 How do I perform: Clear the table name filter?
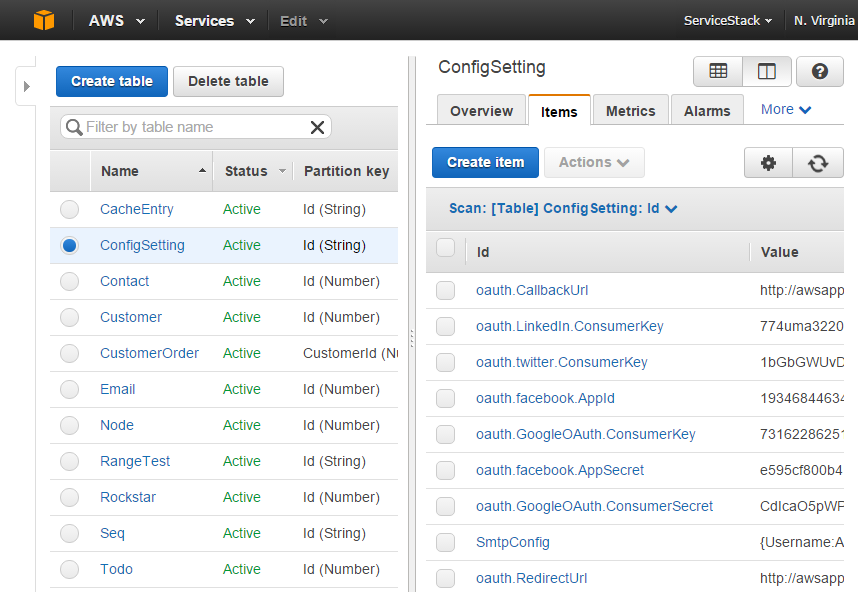coord(317,127)
